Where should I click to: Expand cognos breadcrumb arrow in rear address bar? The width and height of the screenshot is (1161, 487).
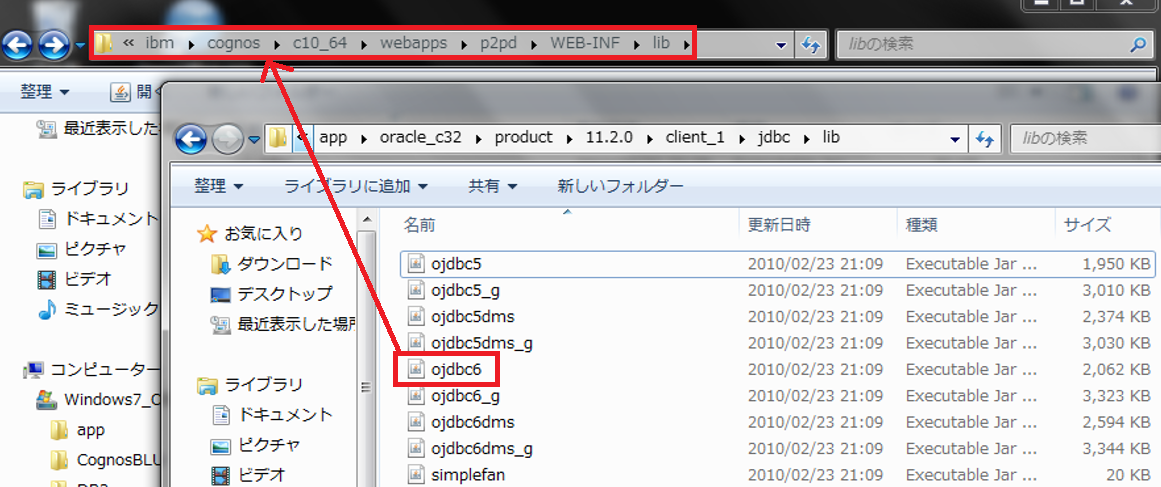[x=278, y=44]
